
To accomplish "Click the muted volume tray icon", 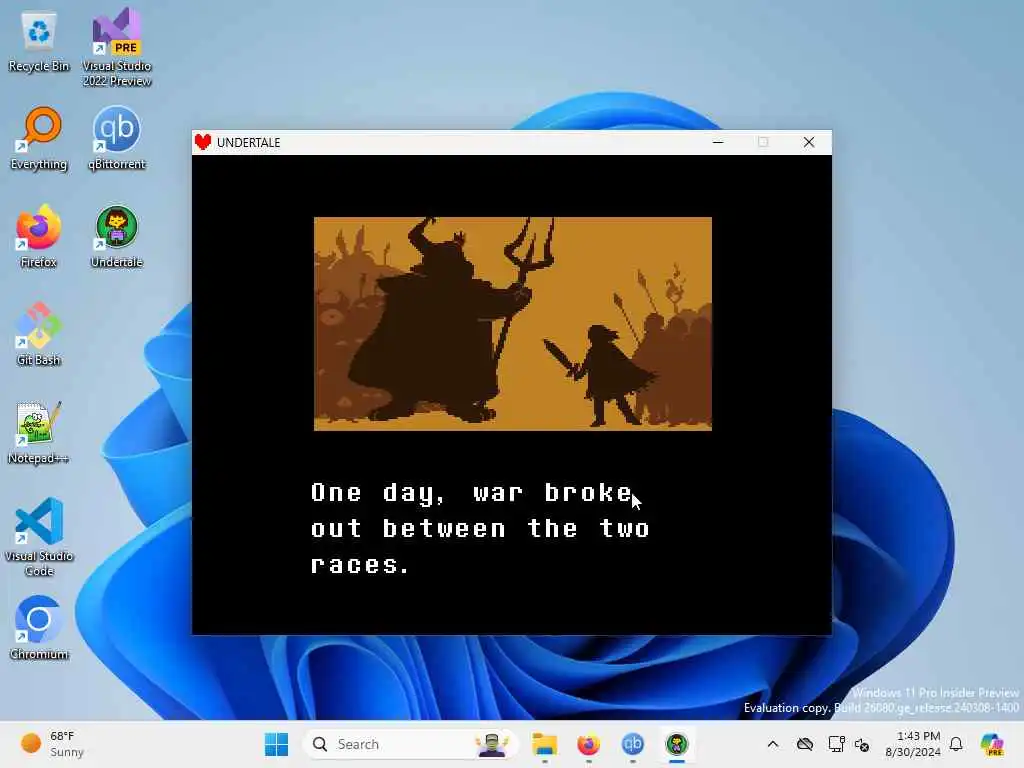I will (x=862, y=744).
